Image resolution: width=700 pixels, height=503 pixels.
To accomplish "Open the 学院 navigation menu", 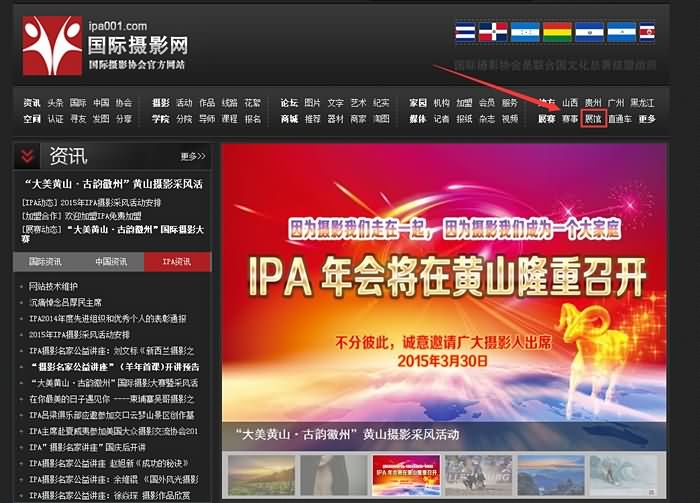I will (x=161, y=119).
